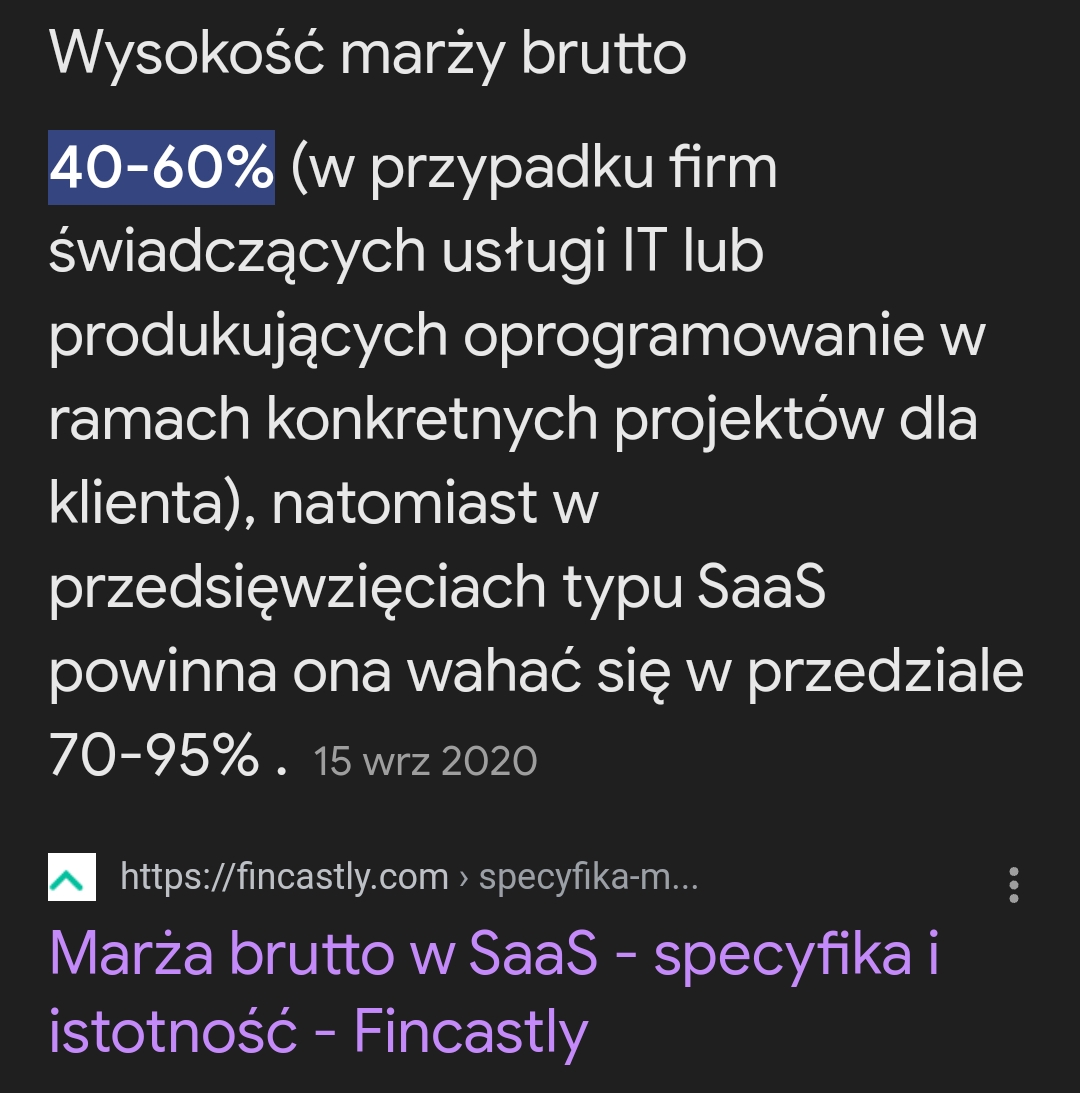Viewport: 1080px width, 1093px height.
Task: Open the "Marża brutto w SaaS" result link
Action: [494, 955]
